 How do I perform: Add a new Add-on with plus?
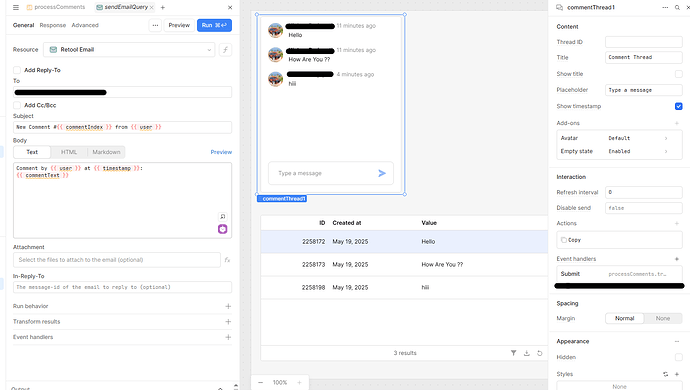(x=677, y=123)
